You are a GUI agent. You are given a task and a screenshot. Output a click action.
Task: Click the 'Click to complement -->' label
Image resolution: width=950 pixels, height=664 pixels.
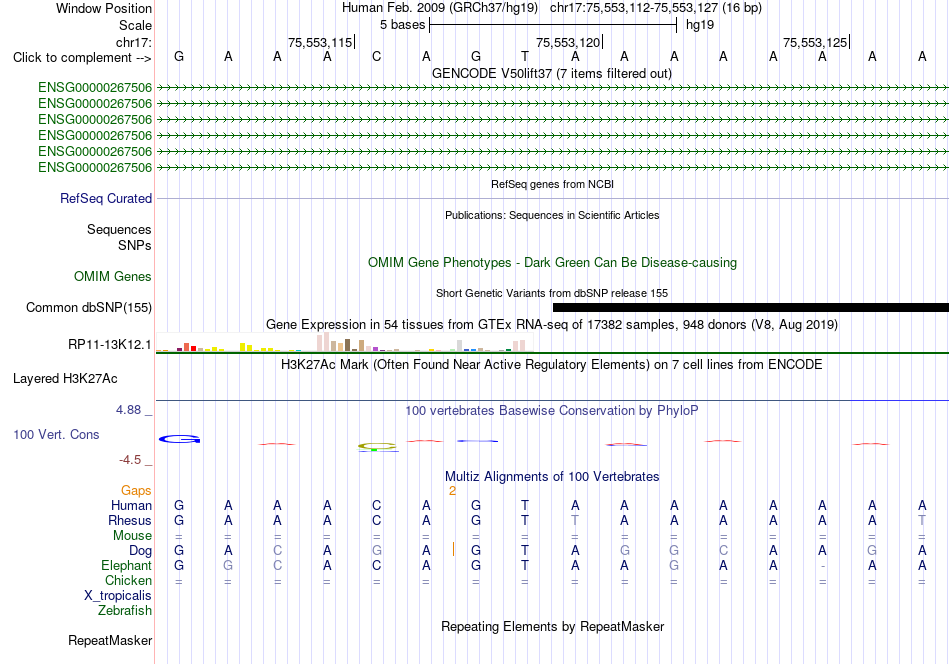(82, 58)
